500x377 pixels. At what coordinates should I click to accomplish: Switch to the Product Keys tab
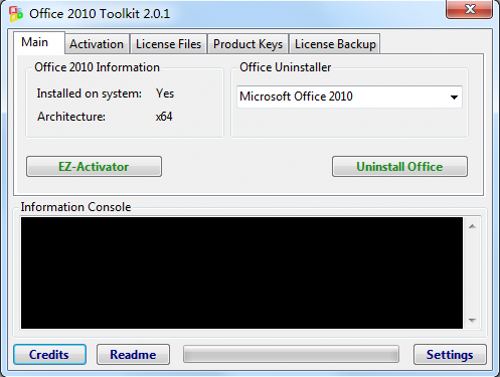tap(248, 44)
